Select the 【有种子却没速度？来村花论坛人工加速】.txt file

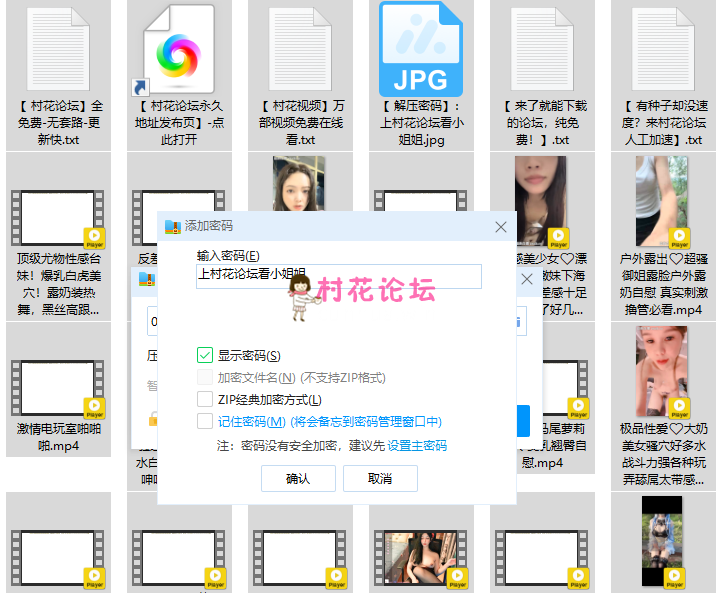663,75
